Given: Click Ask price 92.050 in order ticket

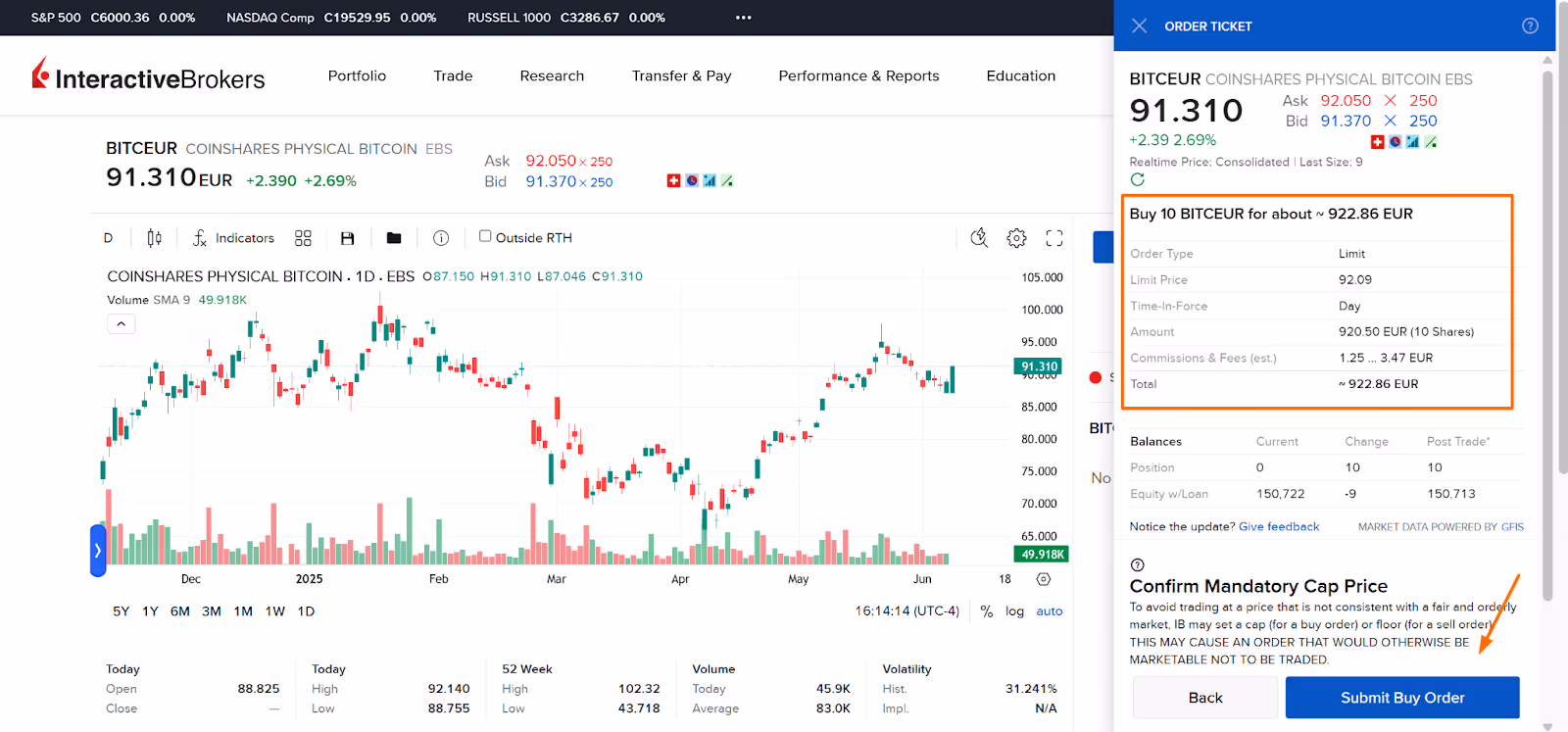Looking at the screenshot, I should 1346,101.
